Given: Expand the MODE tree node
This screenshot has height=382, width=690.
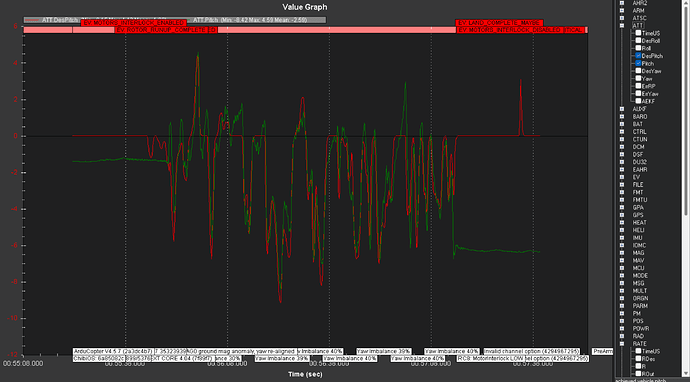Looking at the screenshot, I should (x=622, y=275).
